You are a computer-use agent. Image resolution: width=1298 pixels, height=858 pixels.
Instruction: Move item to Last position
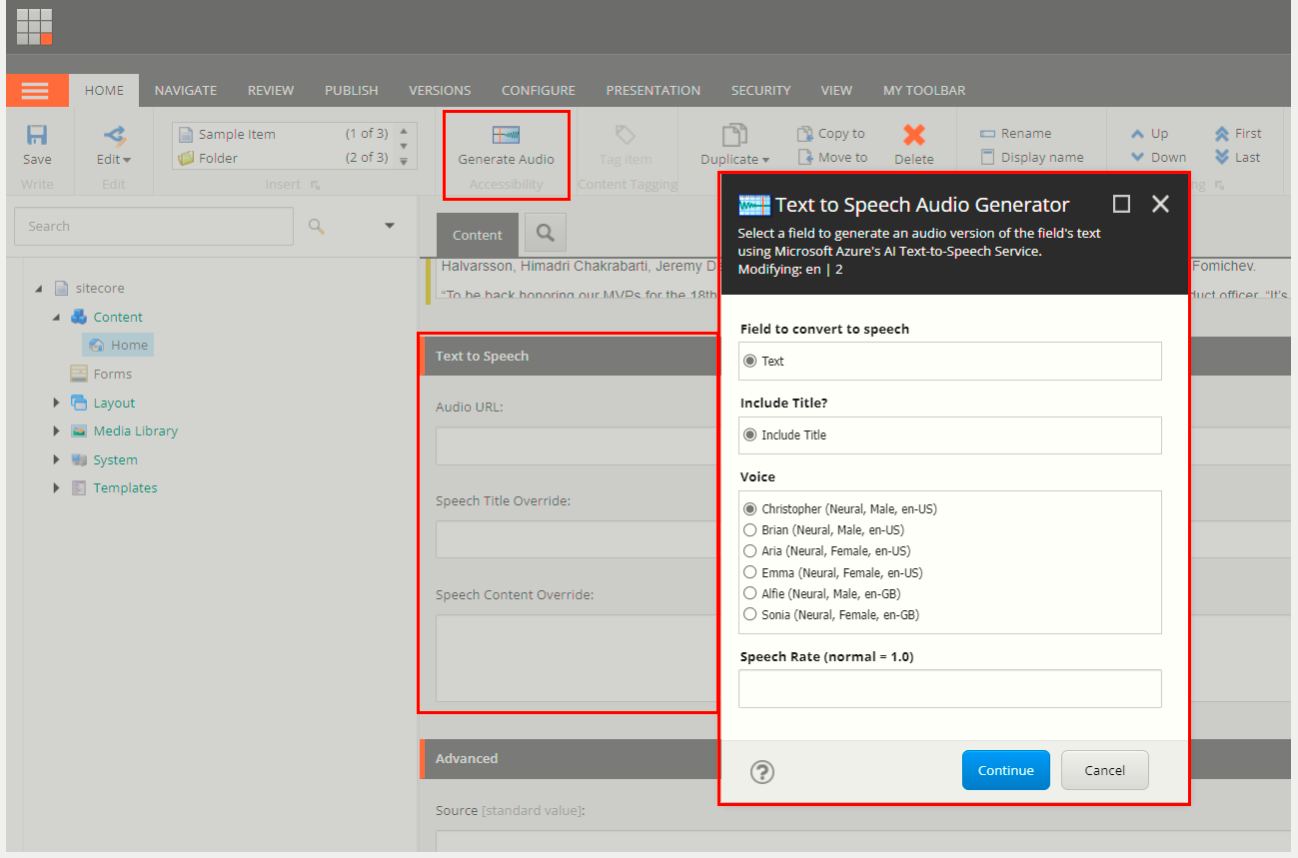point(1237,157)
